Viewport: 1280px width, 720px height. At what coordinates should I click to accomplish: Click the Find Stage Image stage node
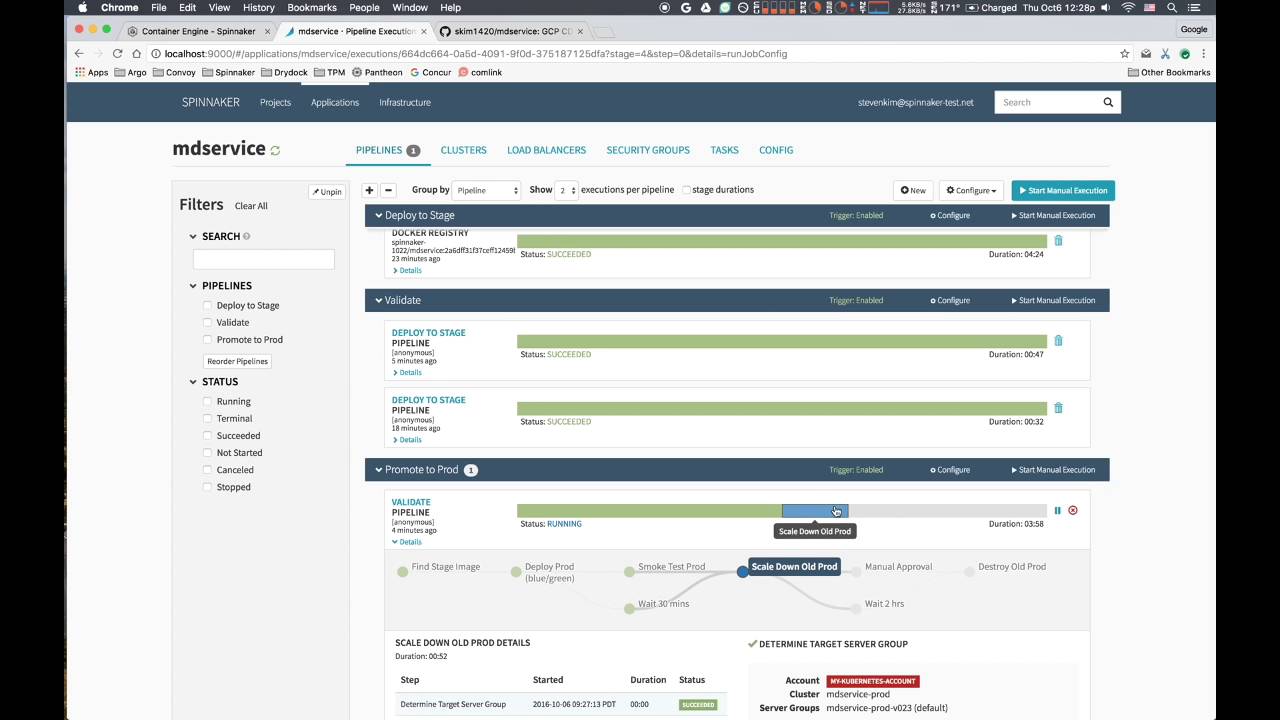pyautogui.click(x=403, y=571)
